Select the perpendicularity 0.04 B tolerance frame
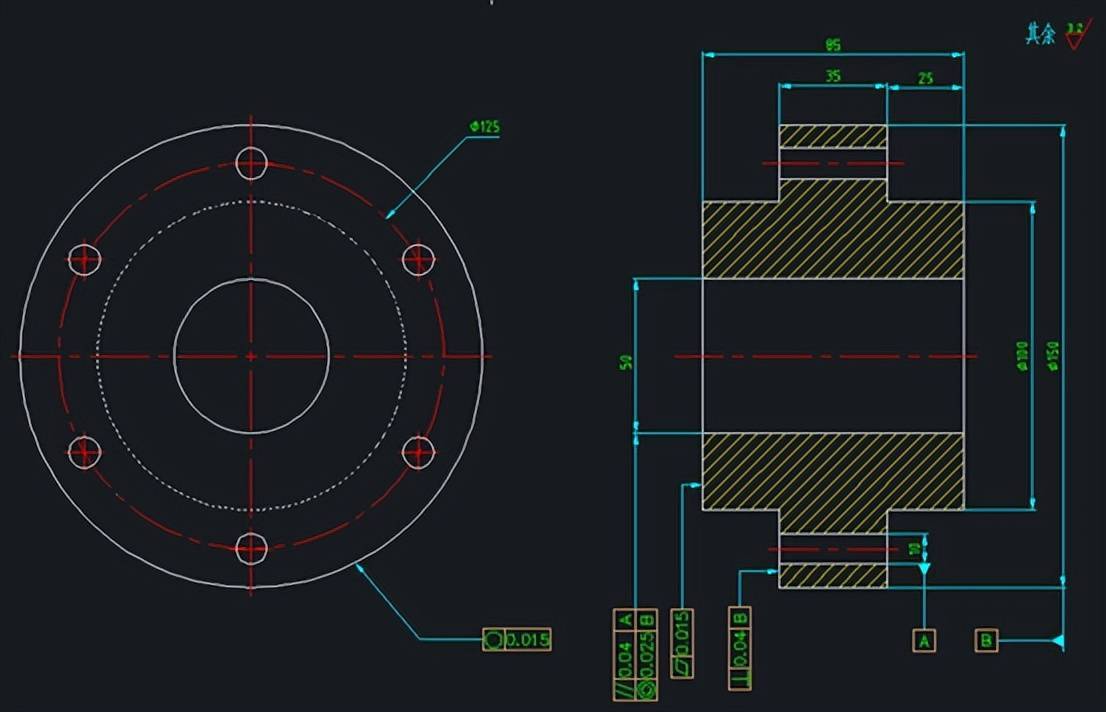 pyautogui.click(x=741, y=647)
